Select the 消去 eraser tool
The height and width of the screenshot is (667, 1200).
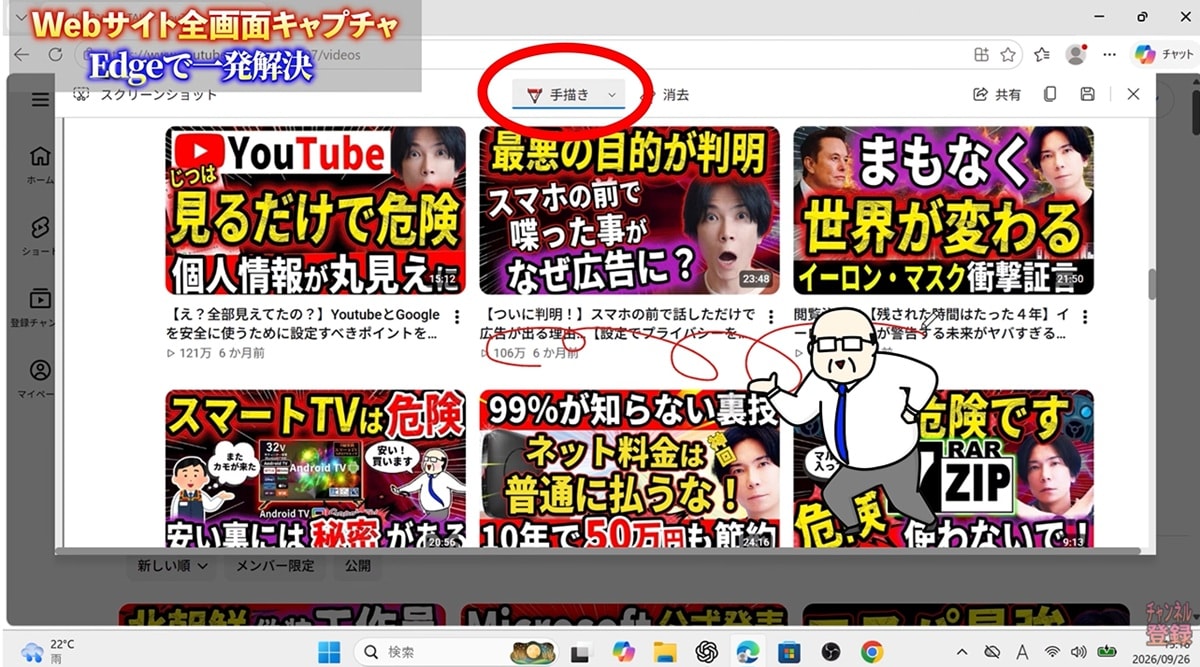[666, 95]
